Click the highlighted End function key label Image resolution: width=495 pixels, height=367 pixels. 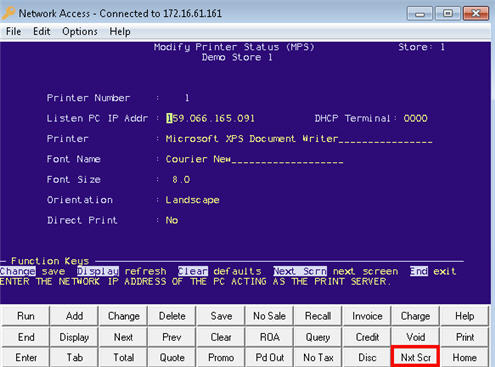[x=419, y=271]
